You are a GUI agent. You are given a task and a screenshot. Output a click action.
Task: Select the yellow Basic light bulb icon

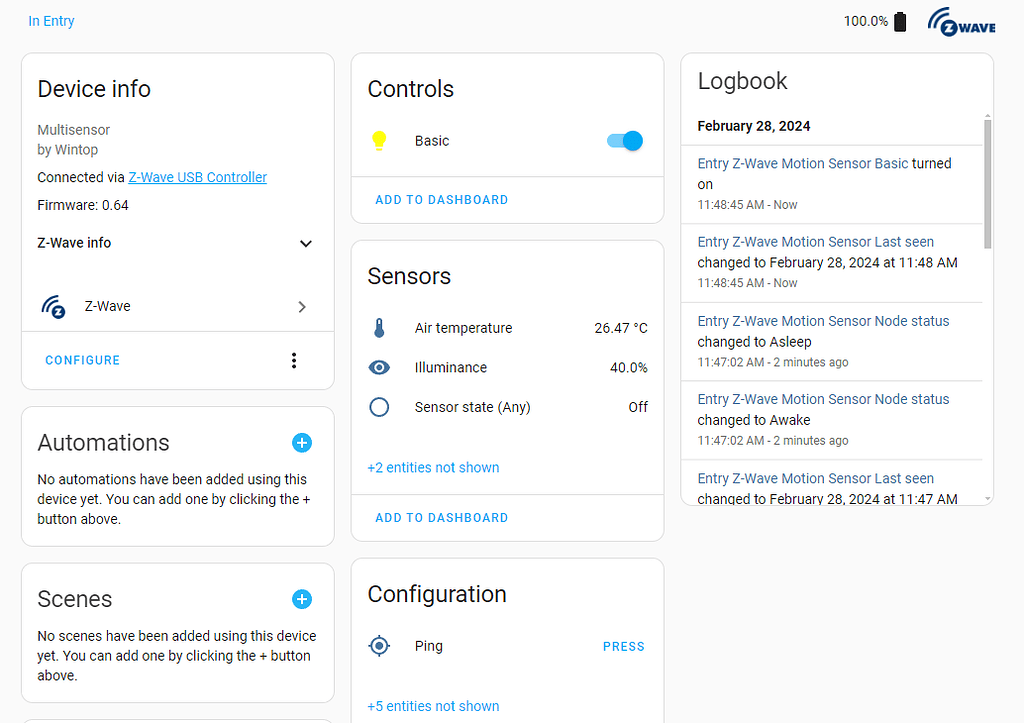[x=379, y=141]
